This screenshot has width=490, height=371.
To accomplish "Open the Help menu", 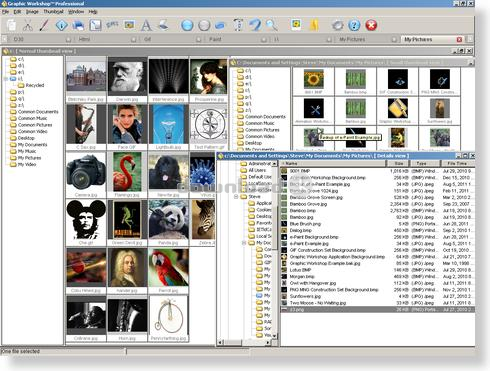I will 93,12.
